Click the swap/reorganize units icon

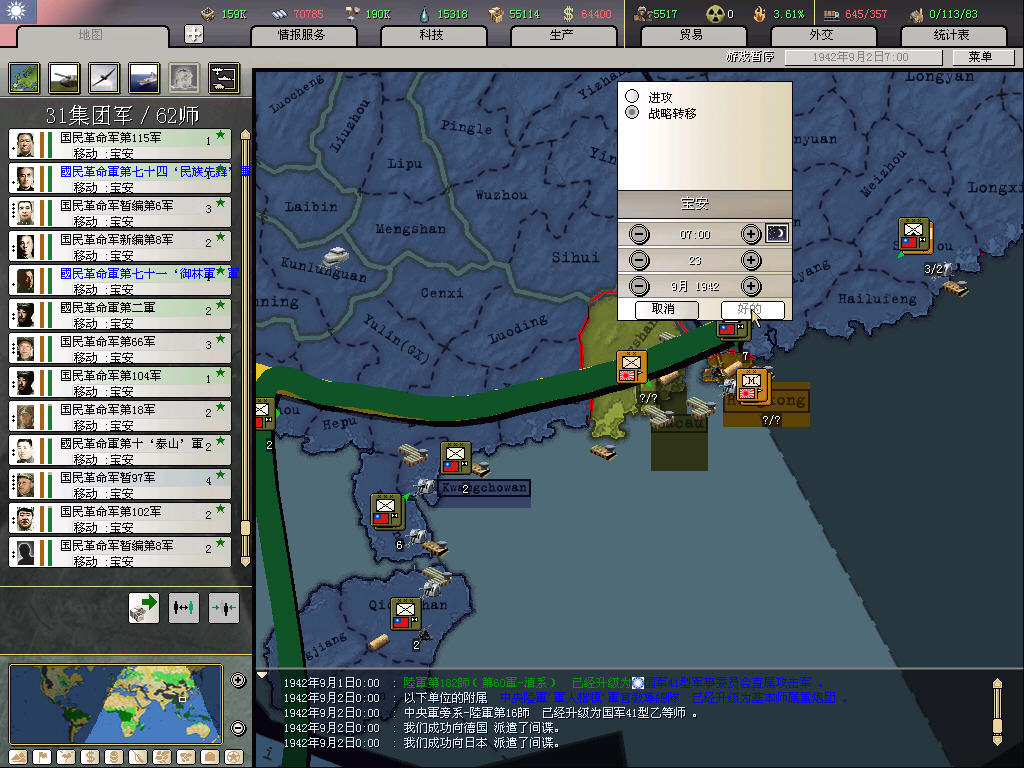click(184, 608)
